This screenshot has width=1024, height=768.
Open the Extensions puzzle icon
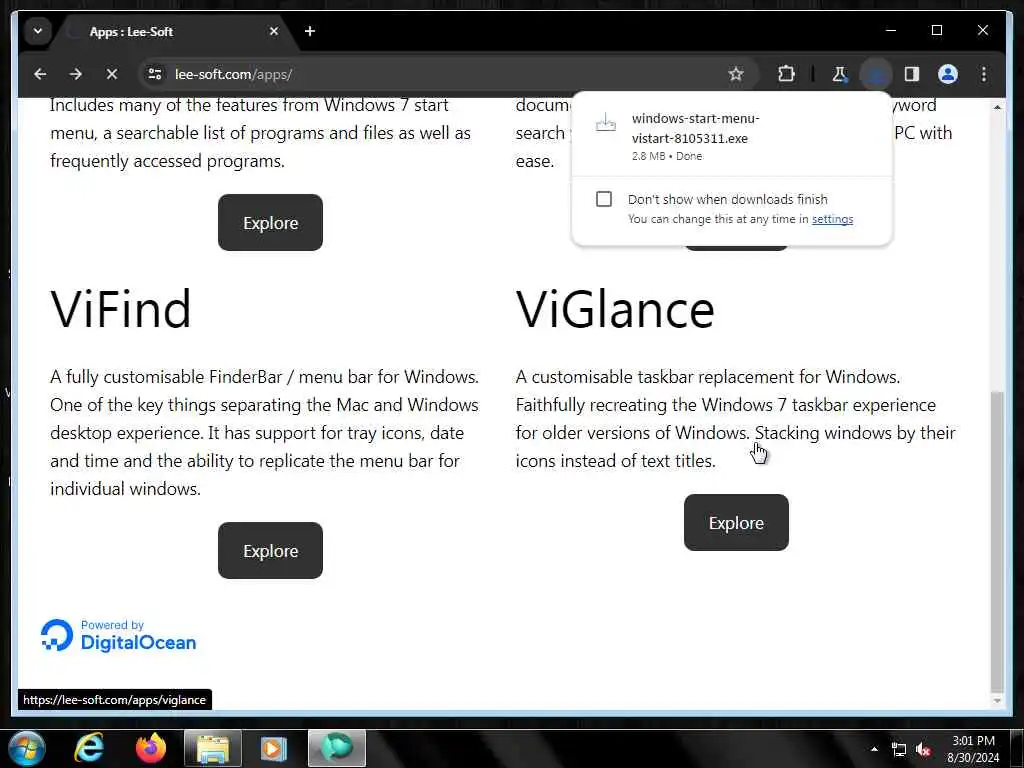[x=786, y=74]
